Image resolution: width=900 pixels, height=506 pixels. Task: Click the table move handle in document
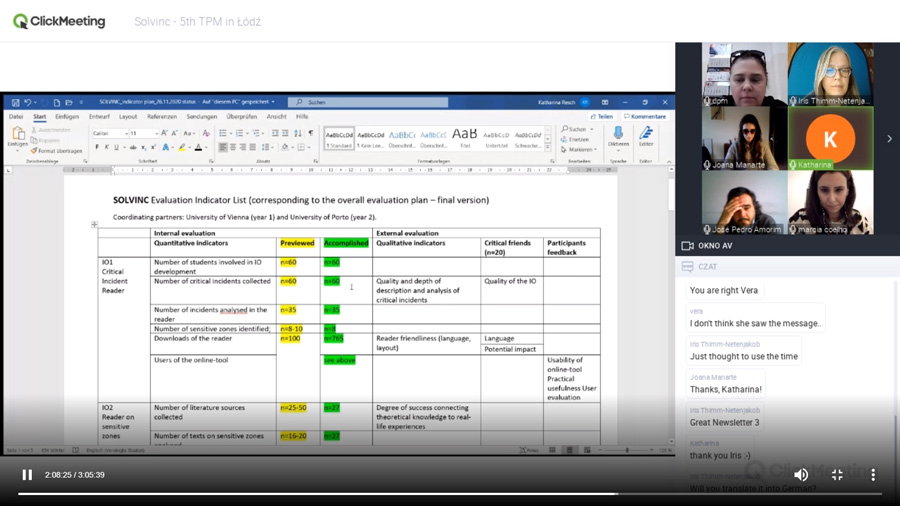click(94, 224)
